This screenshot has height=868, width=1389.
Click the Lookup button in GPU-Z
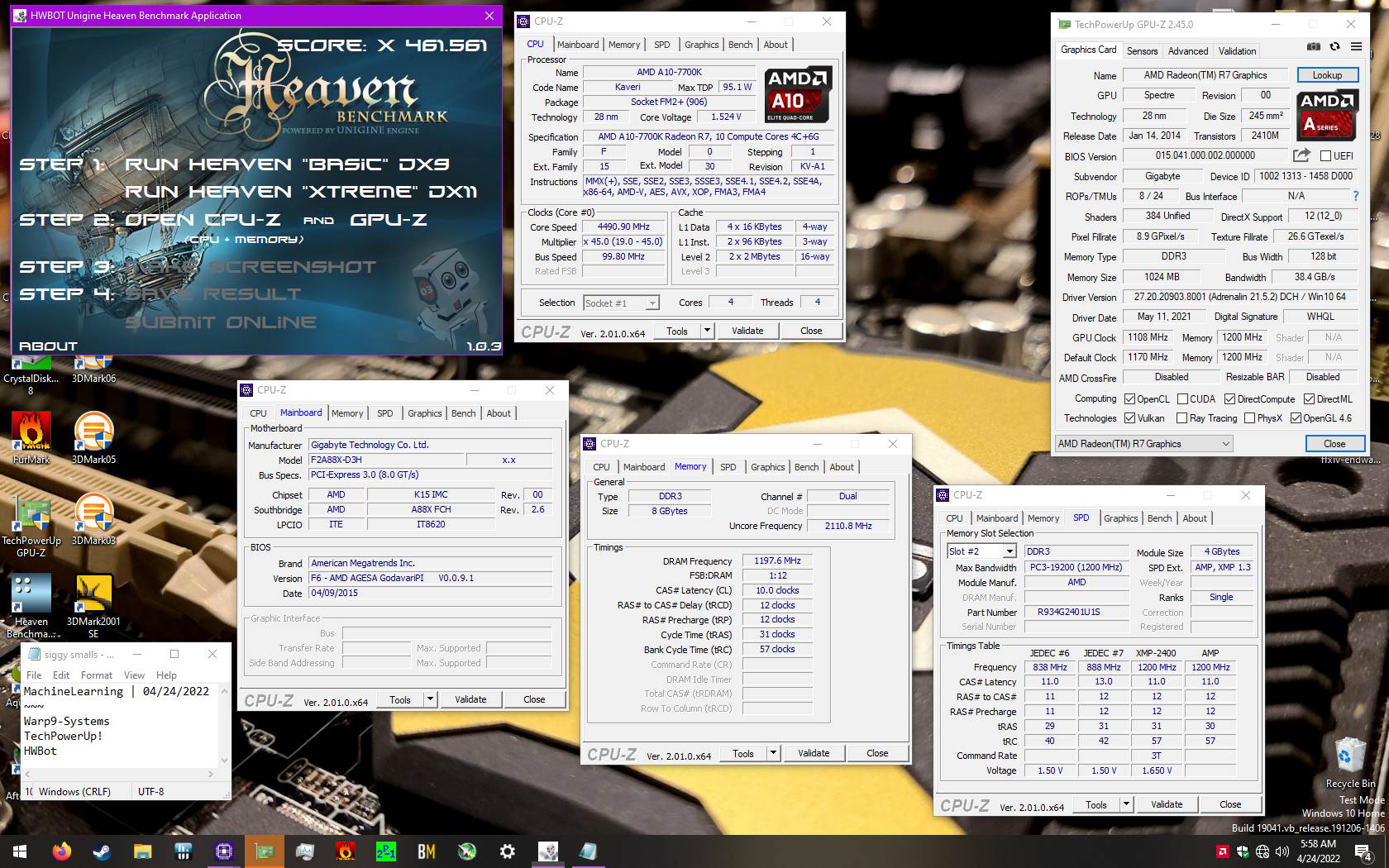[1327, 75]
